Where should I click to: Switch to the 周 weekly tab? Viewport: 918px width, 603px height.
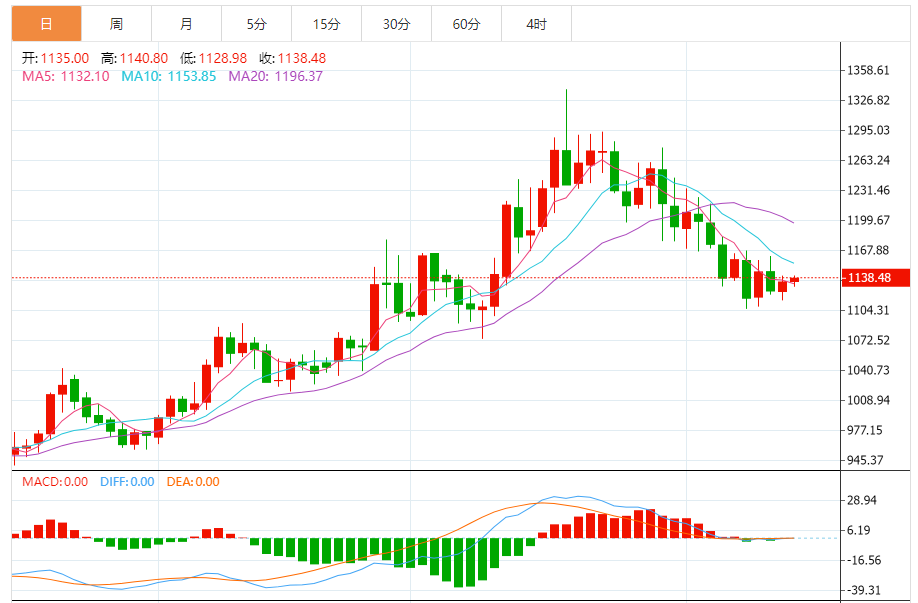click(x=117, y=24)
